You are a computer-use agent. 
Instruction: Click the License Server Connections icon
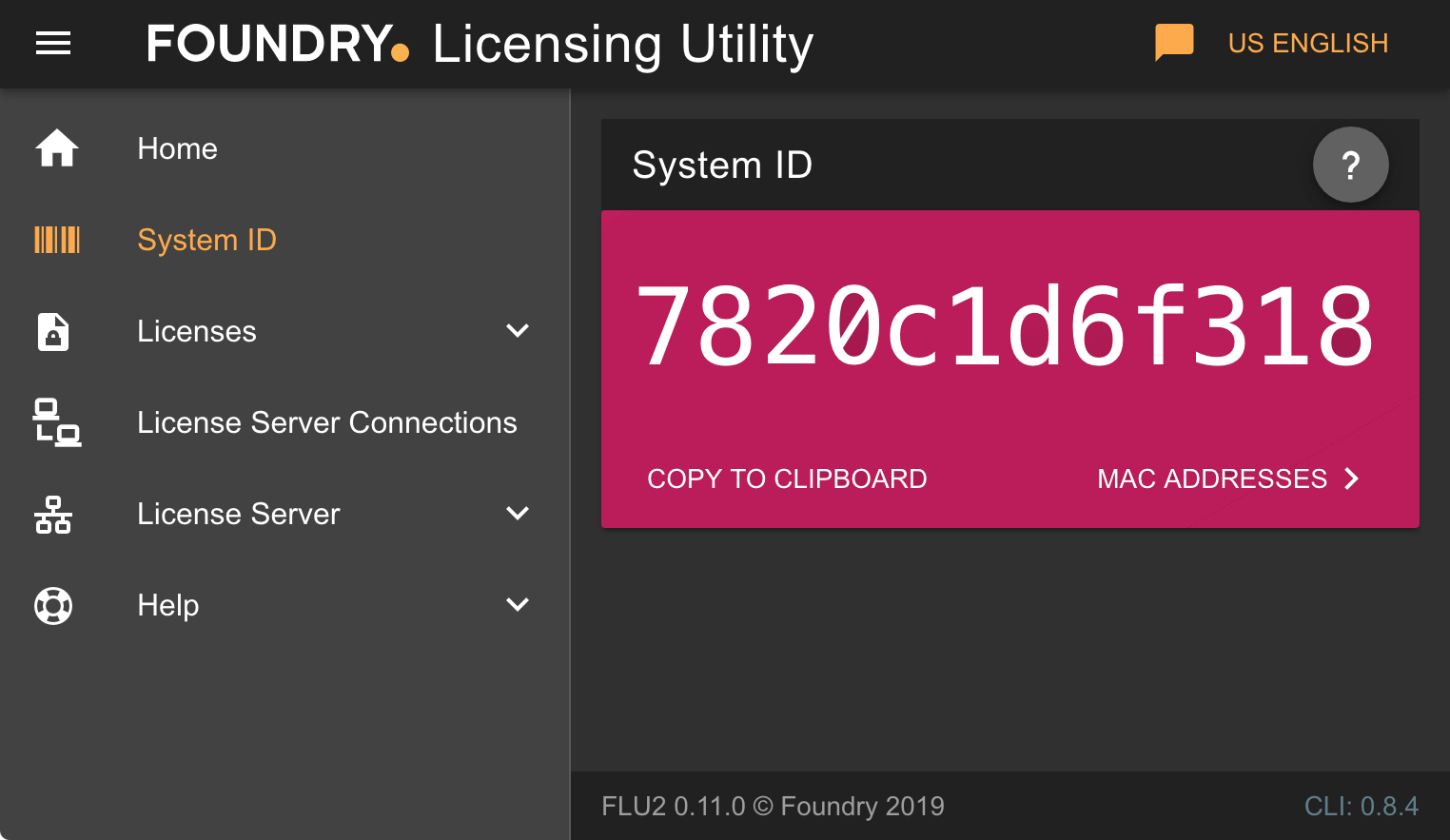(54, 422)
